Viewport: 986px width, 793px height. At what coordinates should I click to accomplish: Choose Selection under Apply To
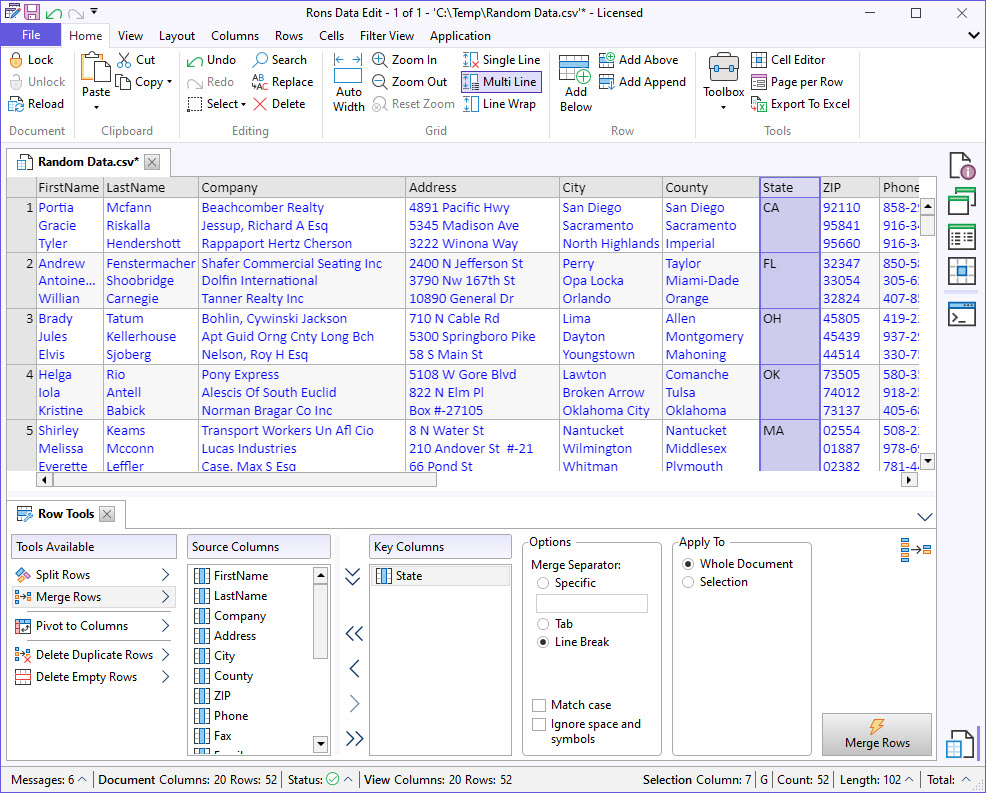688,582
